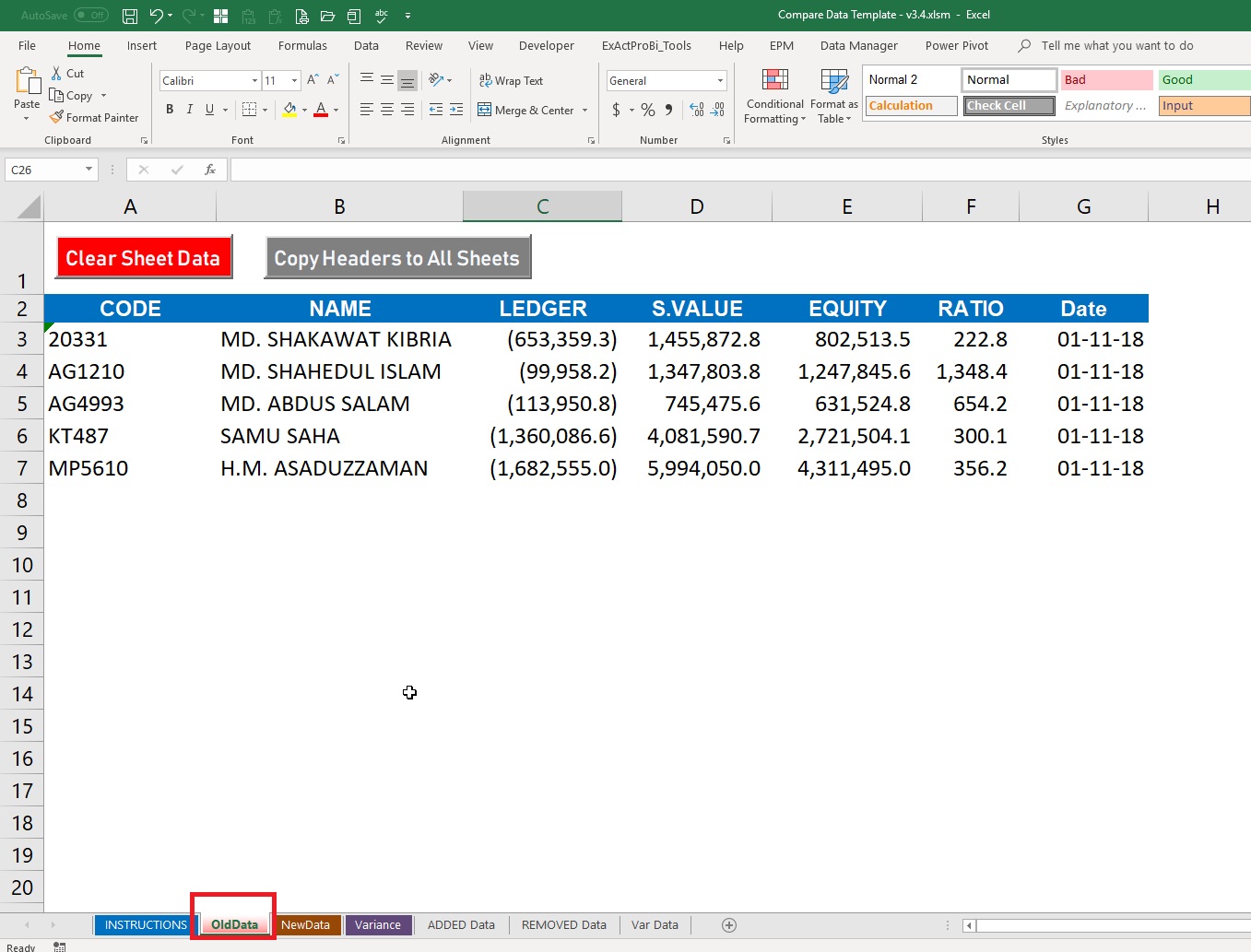Viewport: 1251px width, 952px height.
Task: Switch to the Formulas ribbon tab
Action: tap(302, 45)
